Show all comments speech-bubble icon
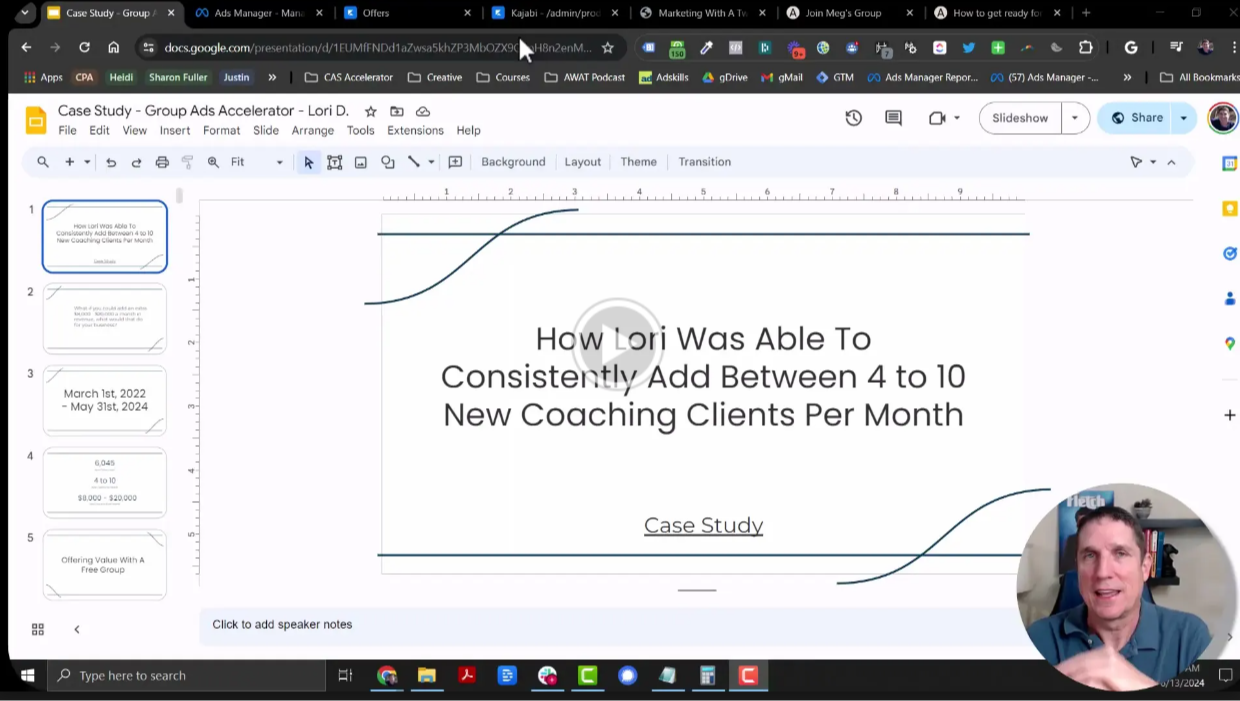1240x701 pixels. (x=893, y=118)
